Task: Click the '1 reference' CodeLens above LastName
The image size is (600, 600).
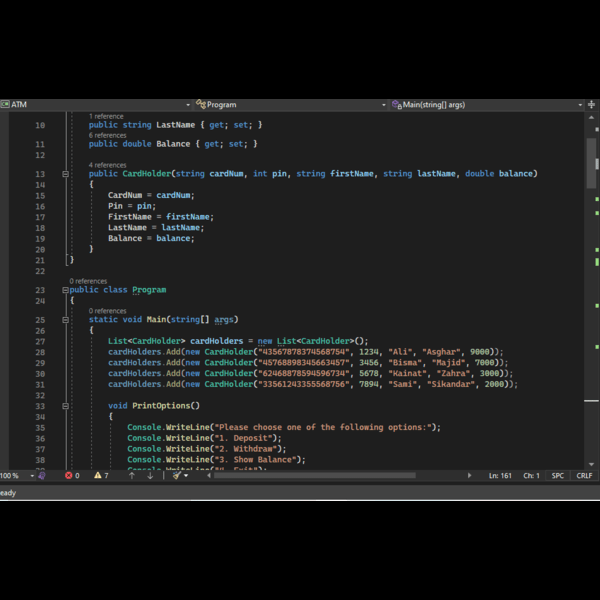Action: (106, 116)
